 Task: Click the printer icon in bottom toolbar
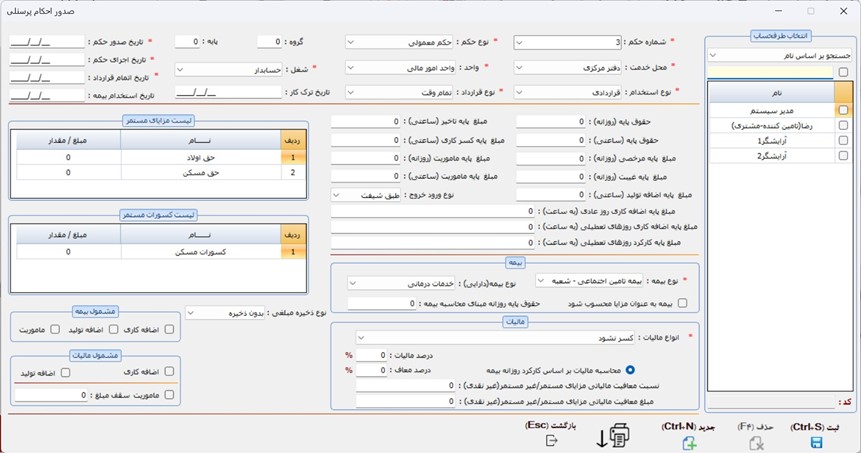[x=619, y=435]
